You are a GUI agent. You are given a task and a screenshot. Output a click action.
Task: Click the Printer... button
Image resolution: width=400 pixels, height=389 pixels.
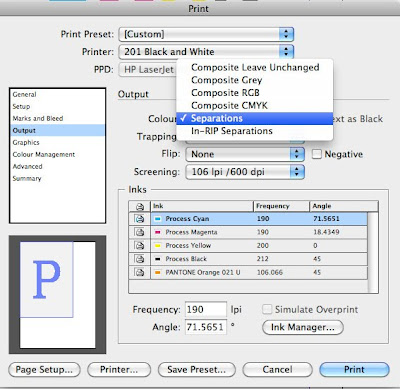pyautogui.click(x=119, y=369)
